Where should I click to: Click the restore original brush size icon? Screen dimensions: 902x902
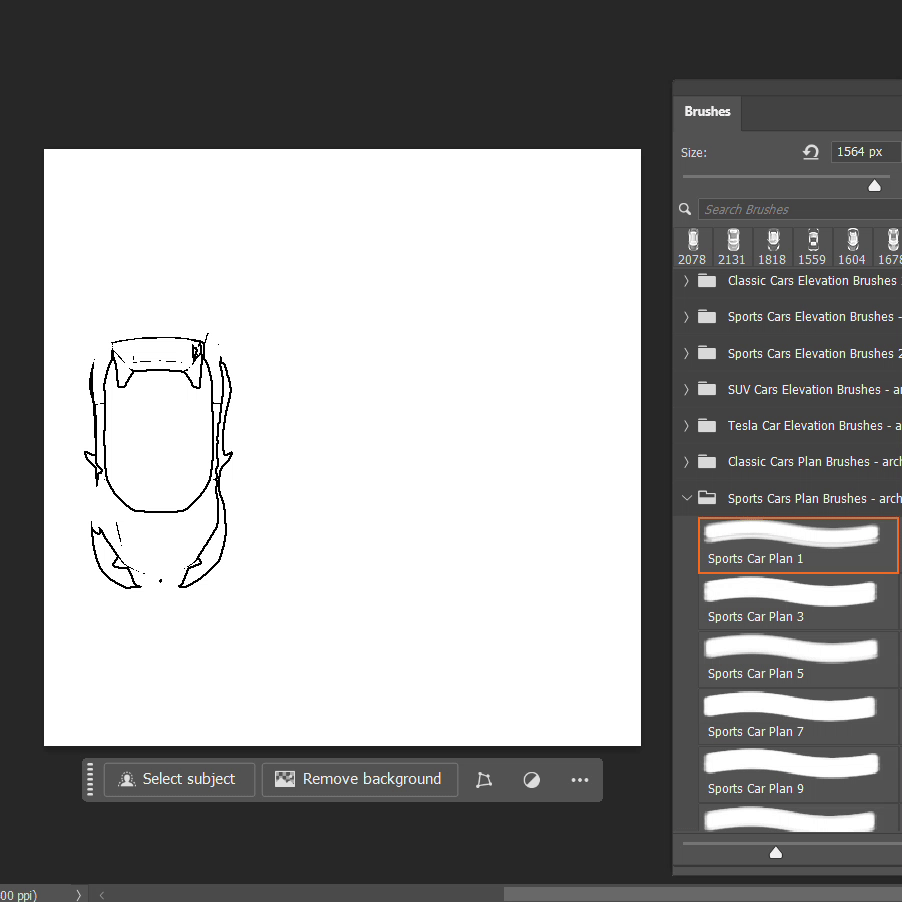pyautogui.click(x=811, y=152)
